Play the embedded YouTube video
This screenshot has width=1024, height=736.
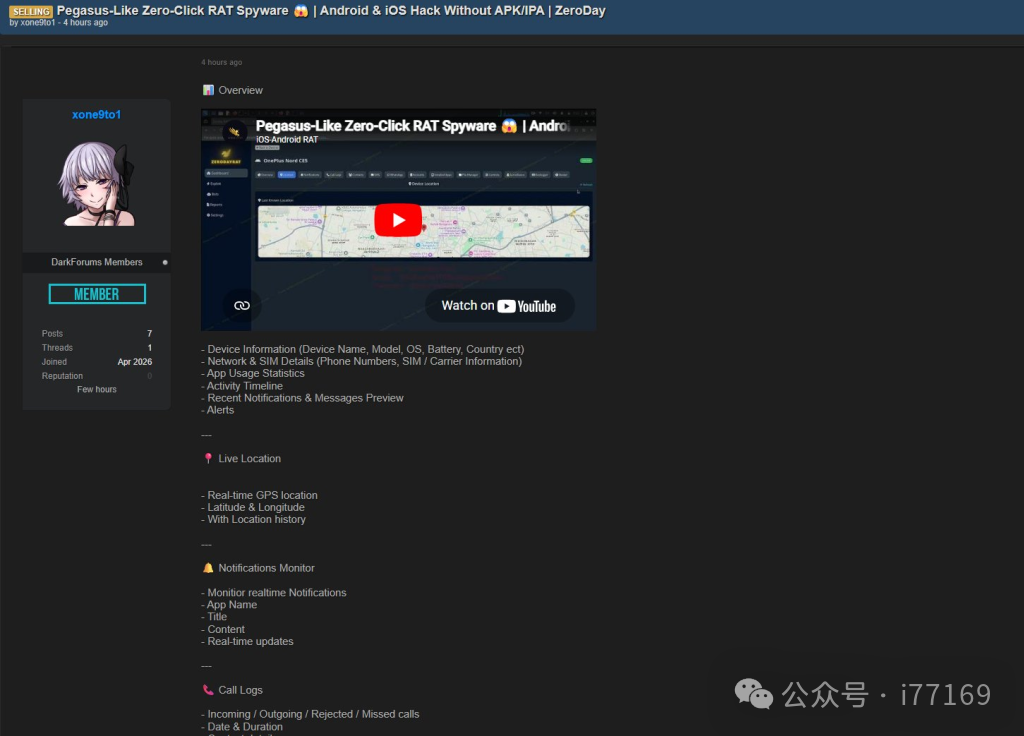pos(398,220)
